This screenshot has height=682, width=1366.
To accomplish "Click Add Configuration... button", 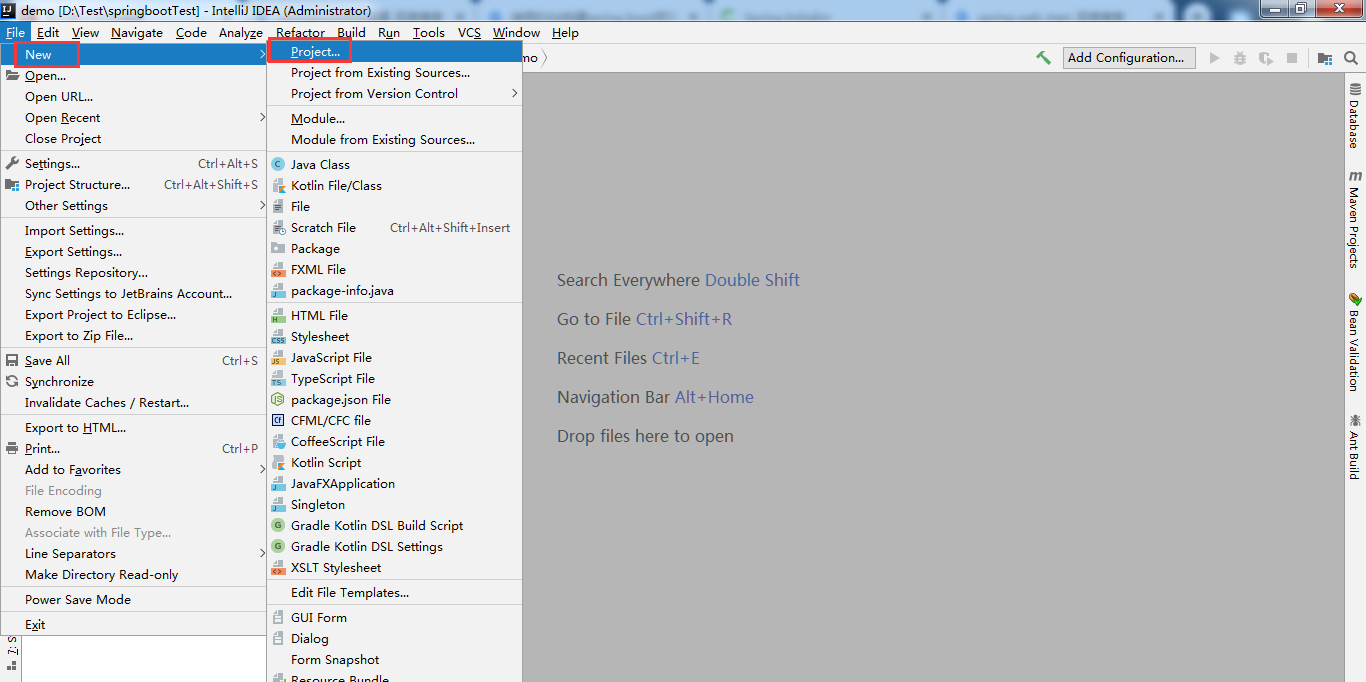I will click(x=1129, y=58).
